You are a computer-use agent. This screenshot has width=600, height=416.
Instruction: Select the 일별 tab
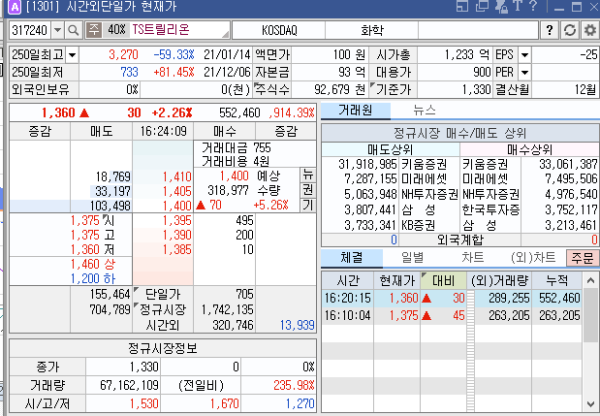(x=412, y=258)
